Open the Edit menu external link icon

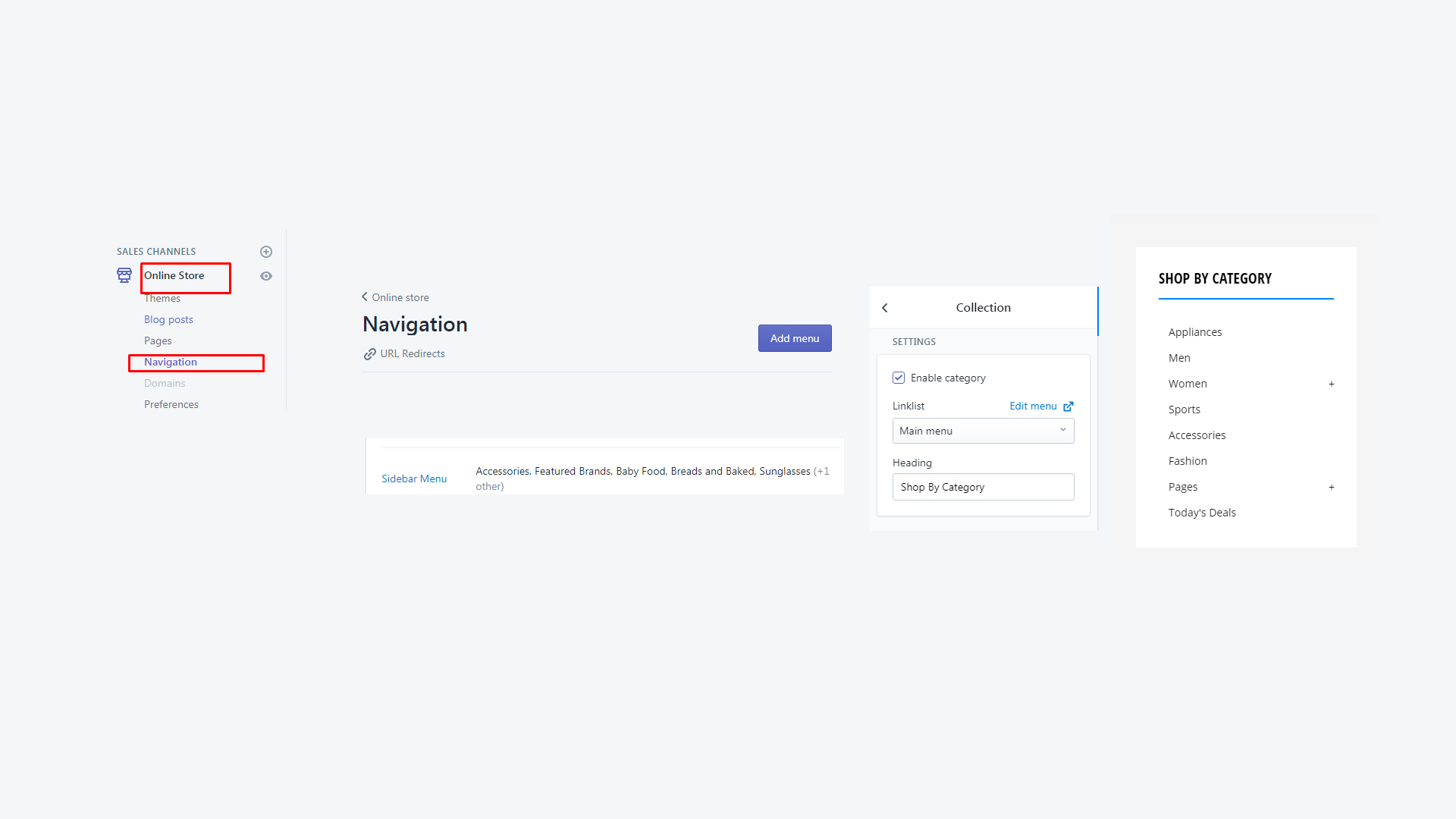[x=1068, y=406]
